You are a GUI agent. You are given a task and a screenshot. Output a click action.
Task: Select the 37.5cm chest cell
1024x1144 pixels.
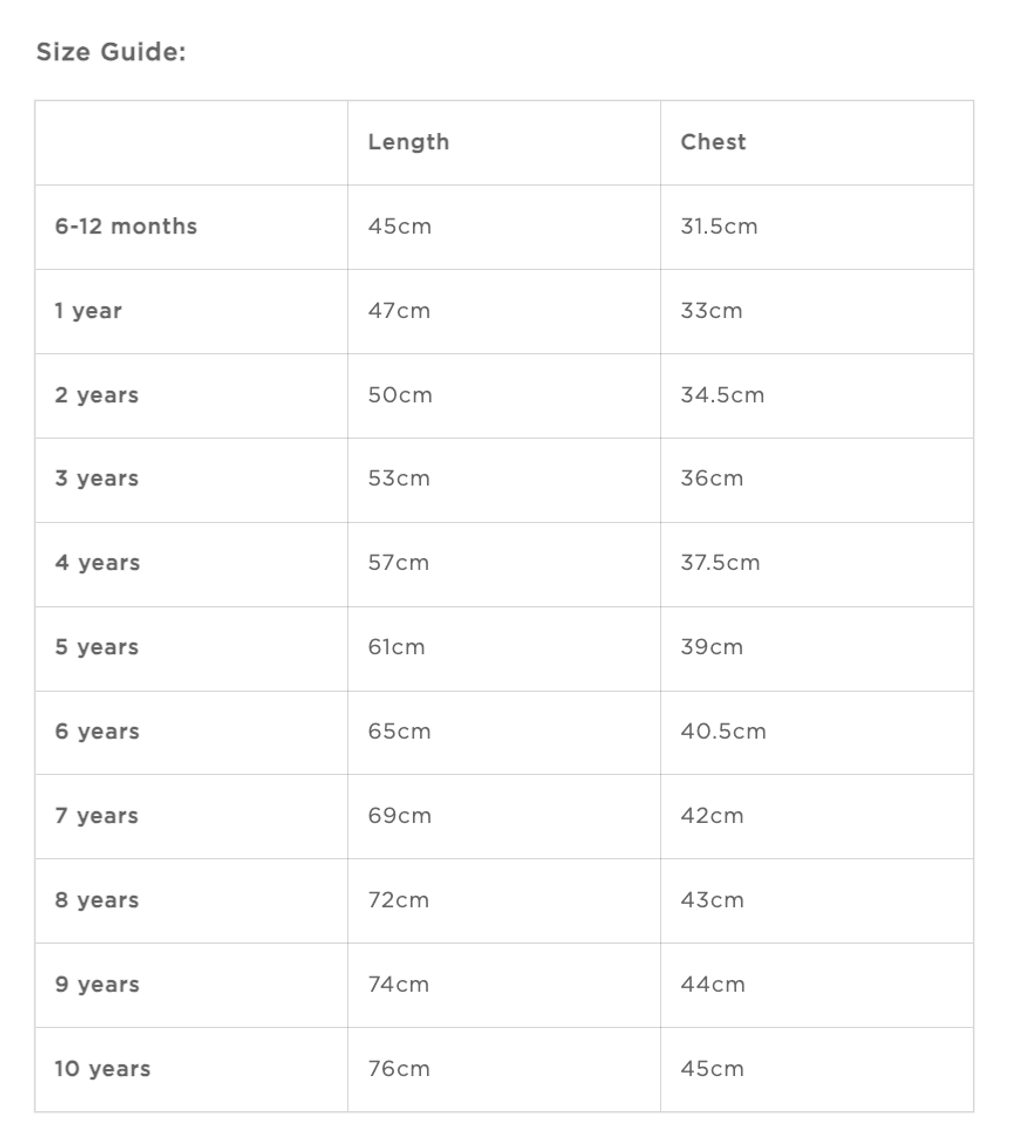click(720, 563)
